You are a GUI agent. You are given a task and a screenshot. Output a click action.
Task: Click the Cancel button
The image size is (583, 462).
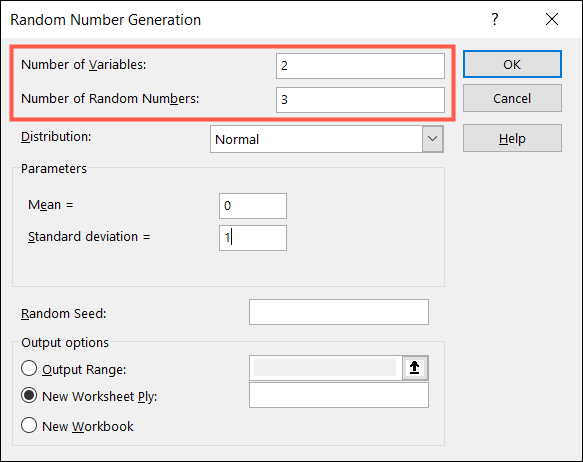(512, 98)
